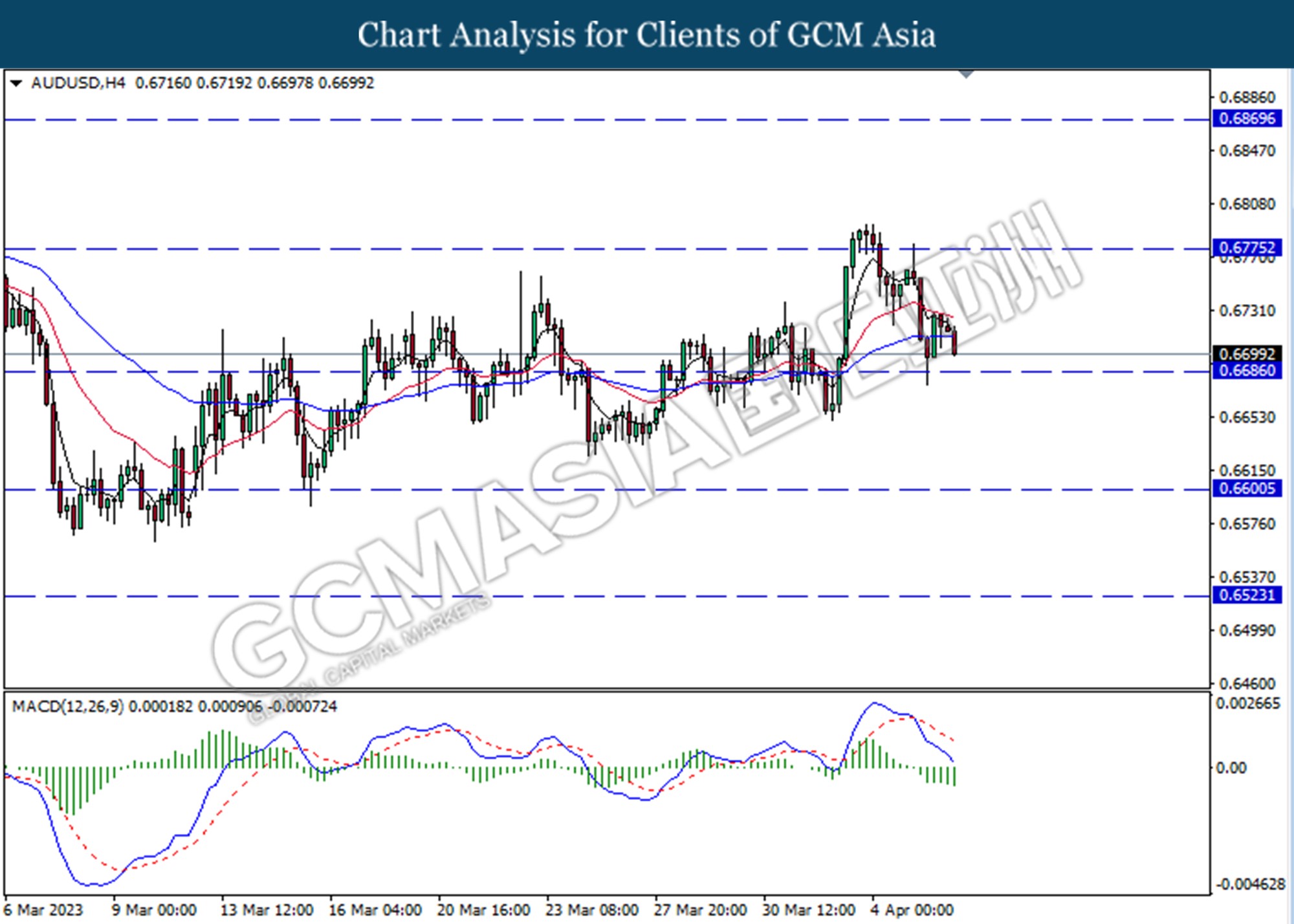This screenshot has height=924, width=1294.
Task: Click the 0.67310 price axis value
Action: click(x=1247, y=311)
